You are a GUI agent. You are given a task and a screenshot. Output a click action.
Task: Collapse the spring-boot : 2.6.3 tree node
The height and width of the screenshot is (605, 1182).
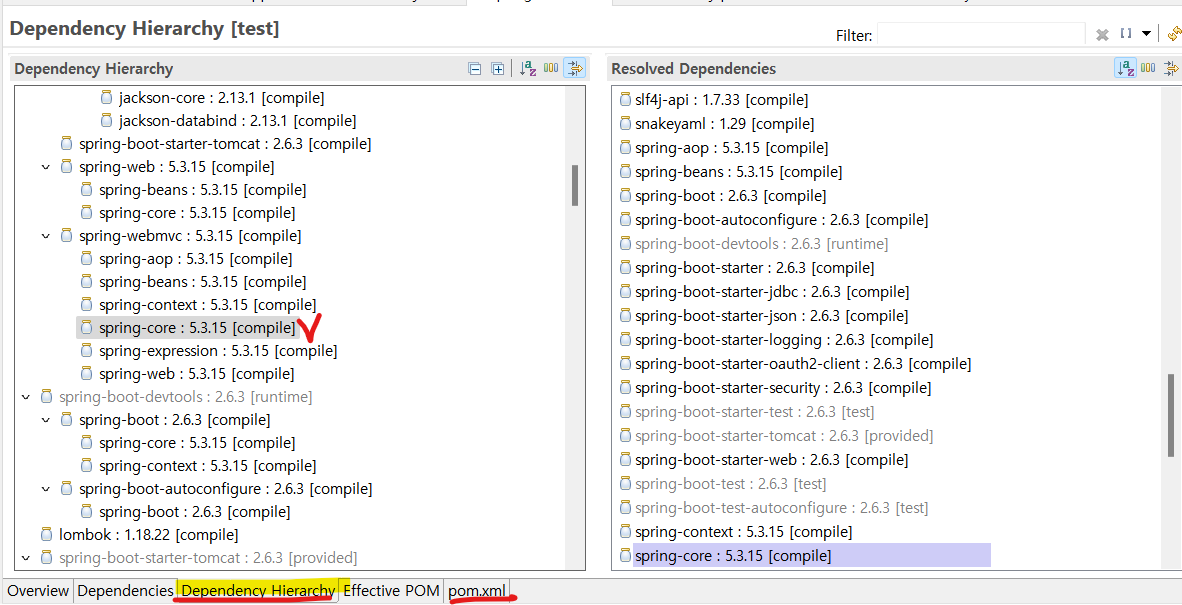46,420
